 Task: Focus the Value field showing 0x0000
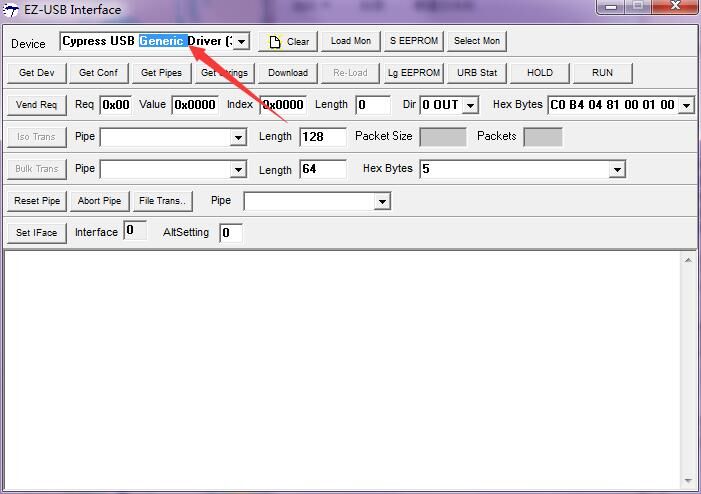coord(195,105)
